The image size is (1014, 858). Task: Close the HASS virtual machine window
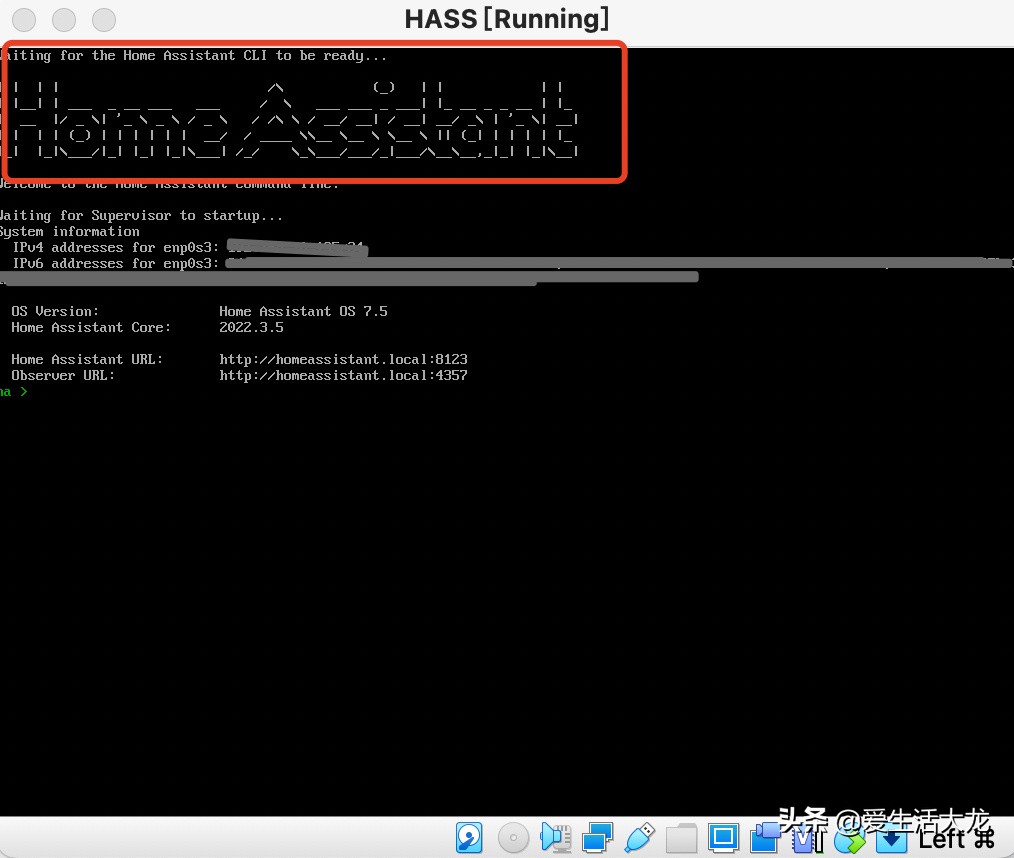tap(24, 19)
